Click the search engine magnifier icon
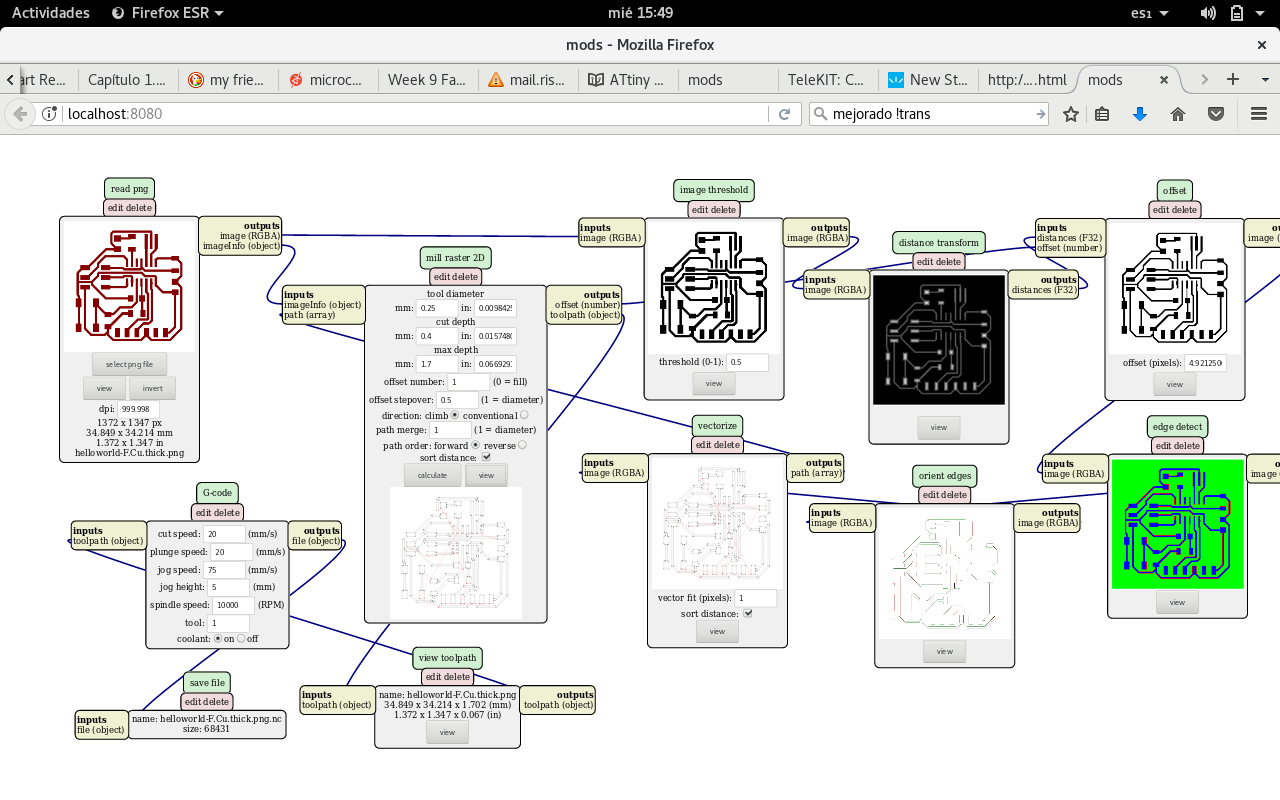 (x=820, y=114)
